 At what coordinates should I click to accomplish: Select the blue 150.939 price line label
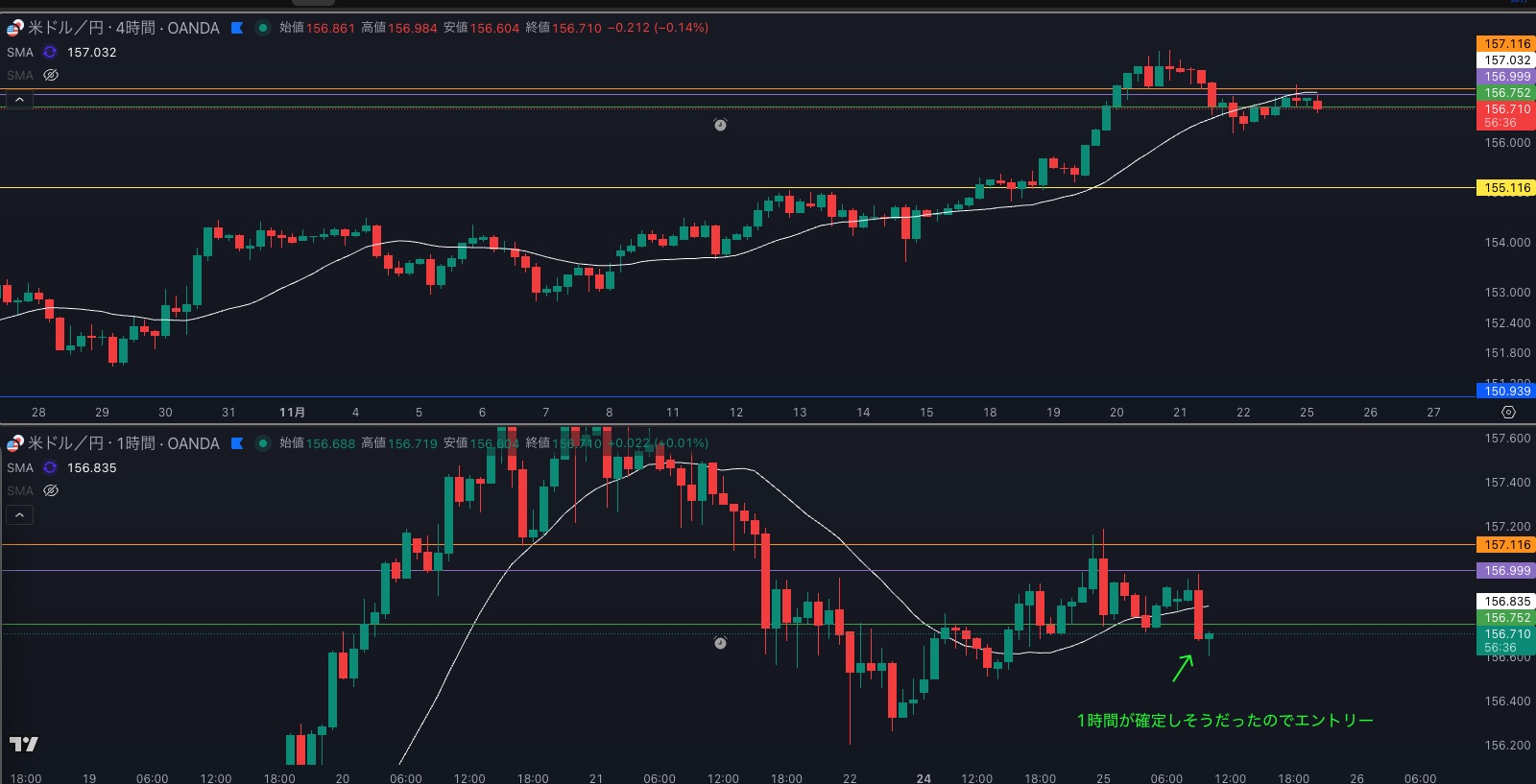click(x=1506, y=391)
